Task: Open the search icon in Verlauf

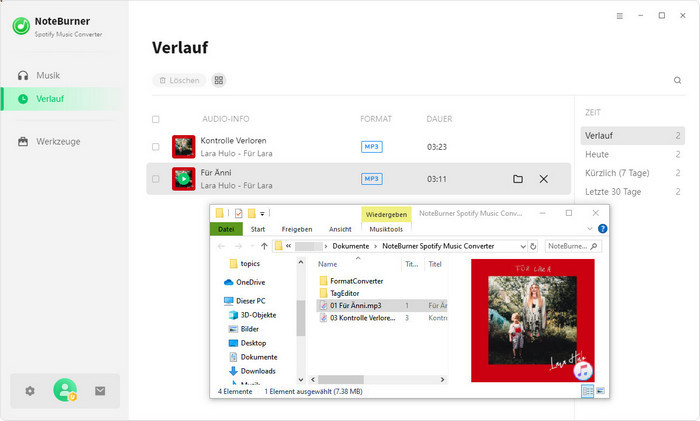Action: (677, 80)
